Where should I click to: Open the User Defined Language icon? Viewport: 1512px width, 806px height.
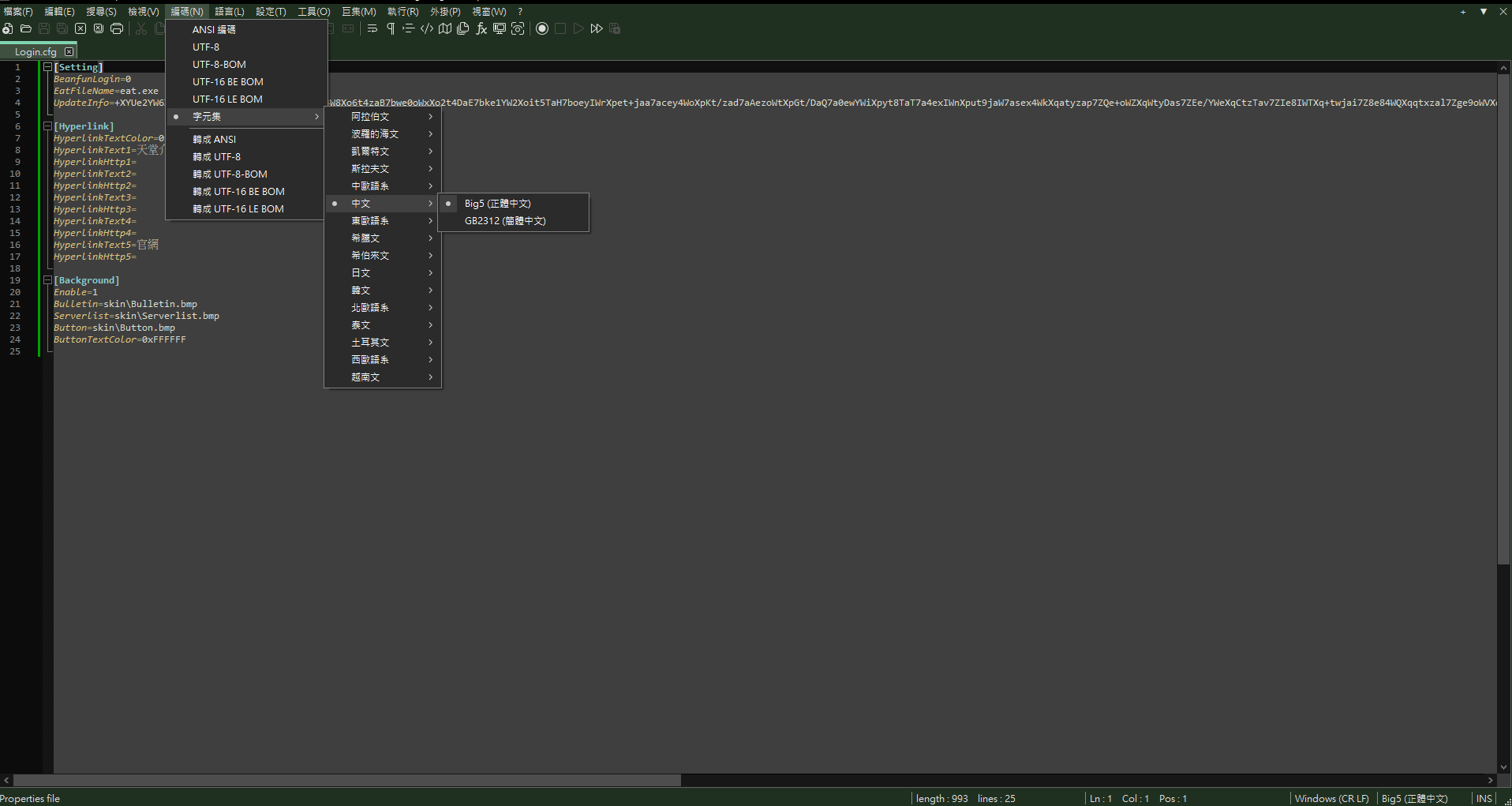click(x=427, y=28)
